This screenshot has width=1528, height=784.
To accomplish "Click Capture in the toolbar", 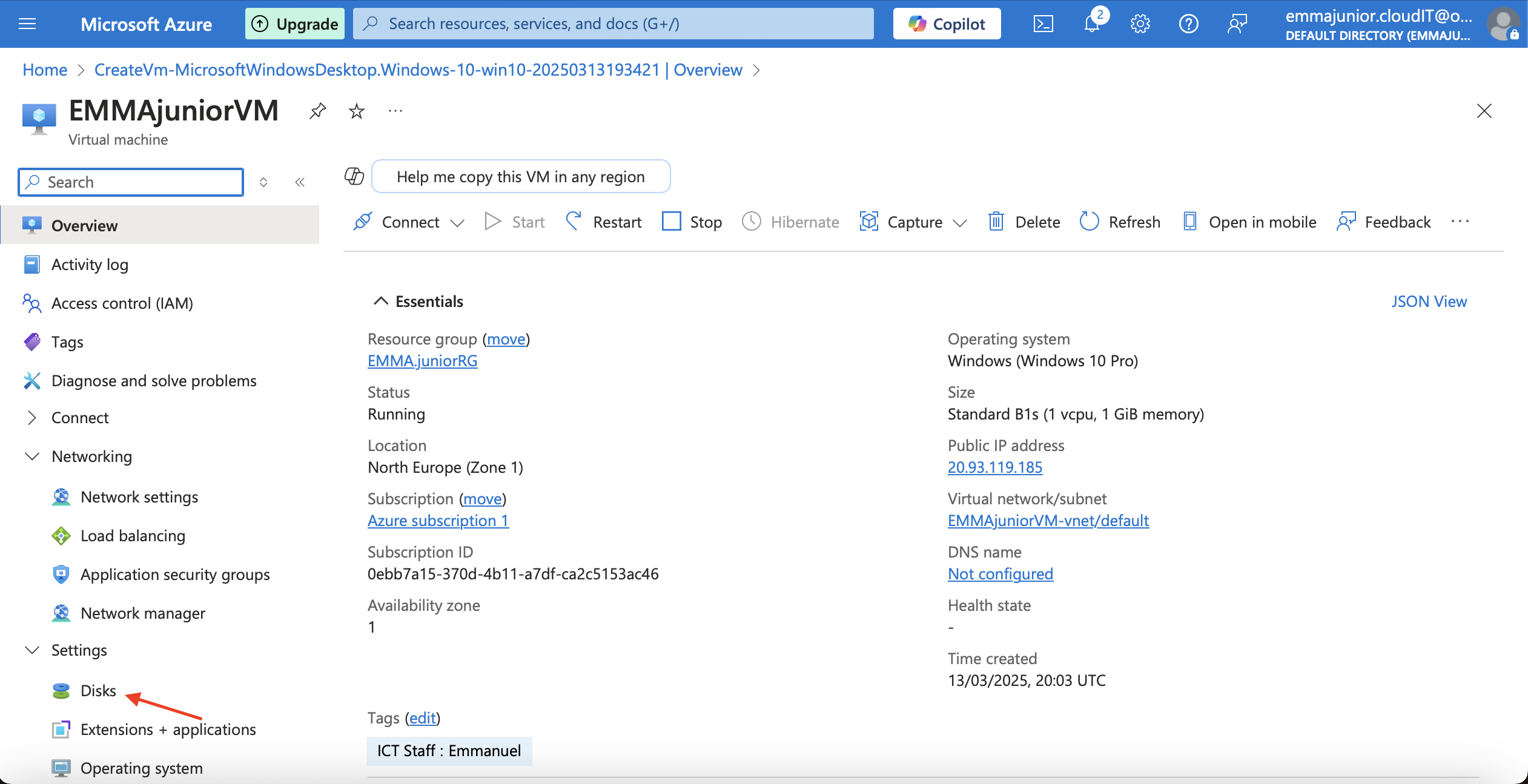I will tap(901, 222).
